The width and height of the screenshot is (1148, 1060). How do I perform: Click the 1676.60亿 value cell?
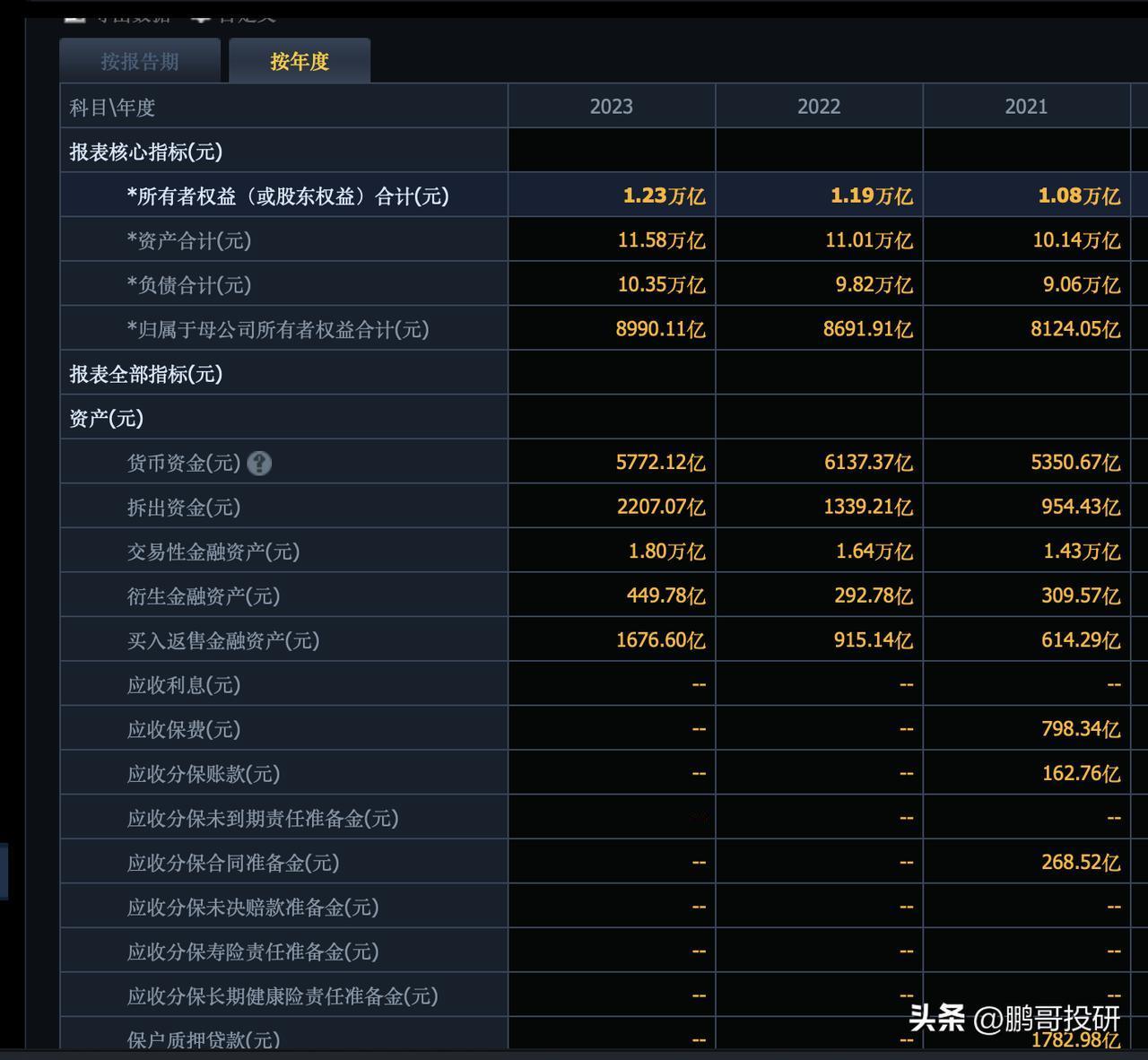pos(661,640)
